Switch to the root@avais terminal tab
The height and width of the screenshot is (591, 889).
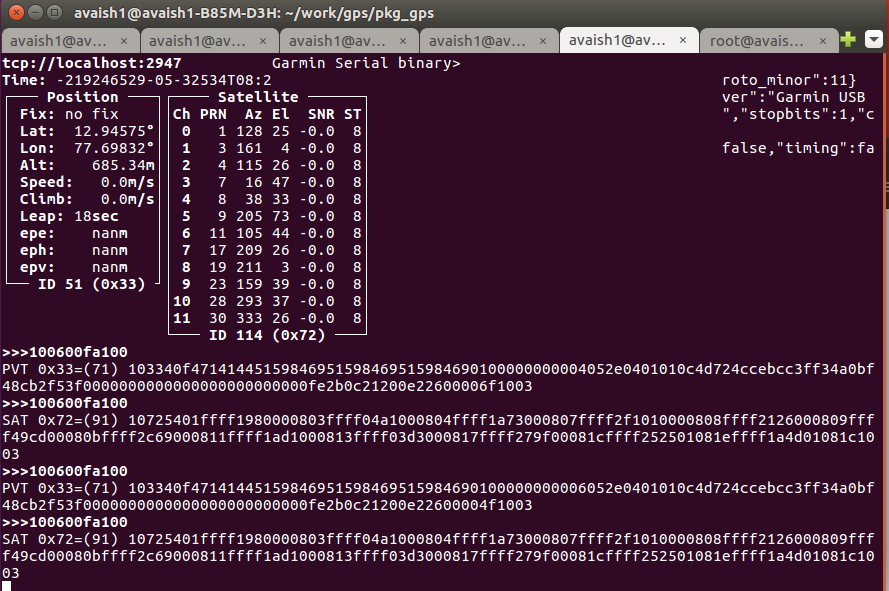(757, 41)
